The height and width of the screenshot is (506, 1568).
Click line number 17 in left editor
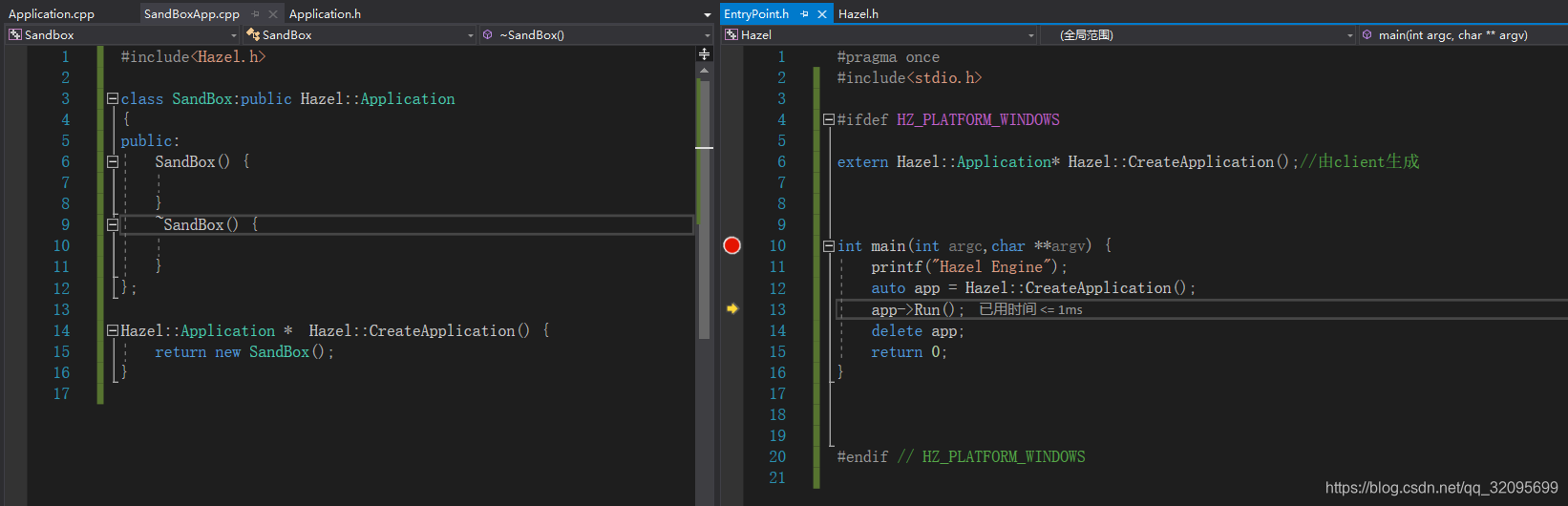click(61, 393)
